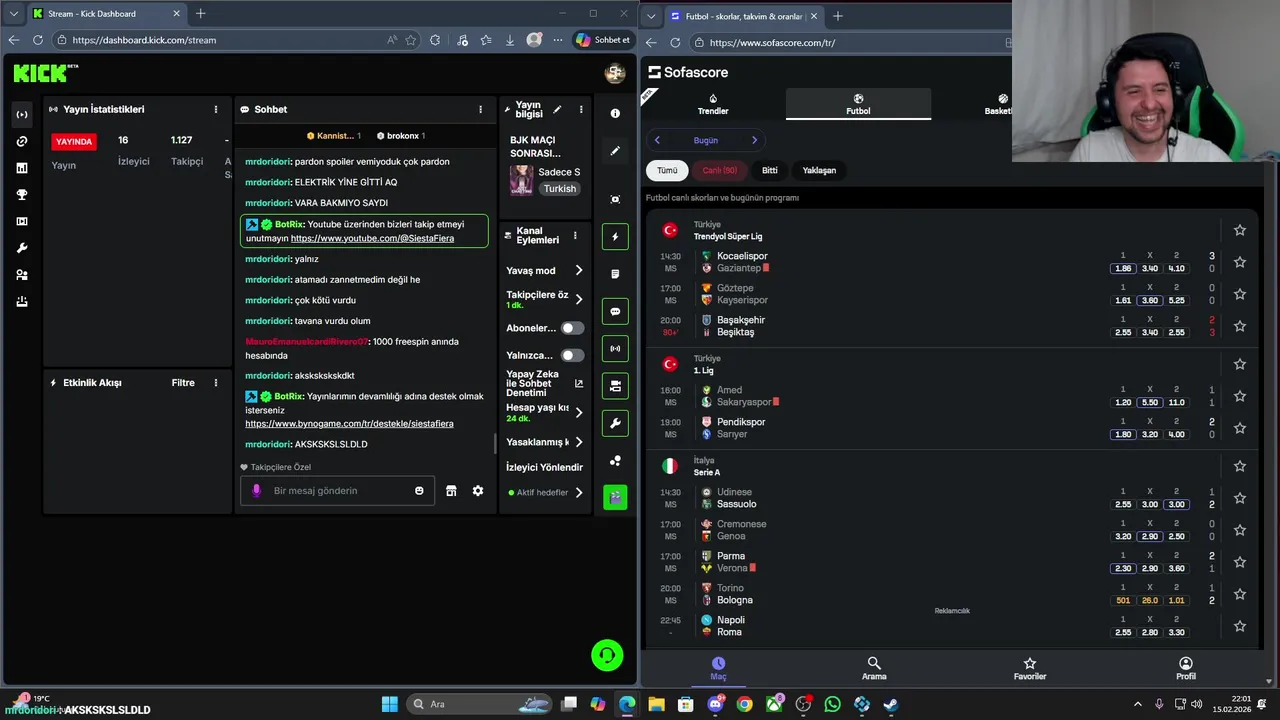Open Steam from the taskbar
Viewport: 1280px width, 720px height.
click(891, 704)
